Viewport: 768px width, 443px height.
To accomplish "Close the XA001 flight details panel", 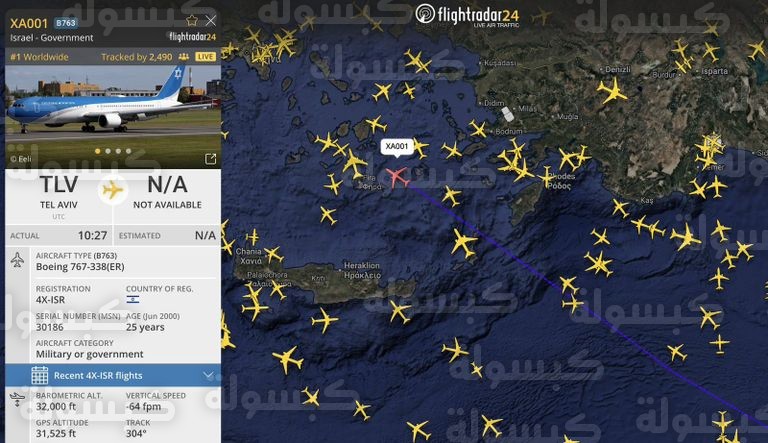I will pyautogui.click(x=211, y=21).
